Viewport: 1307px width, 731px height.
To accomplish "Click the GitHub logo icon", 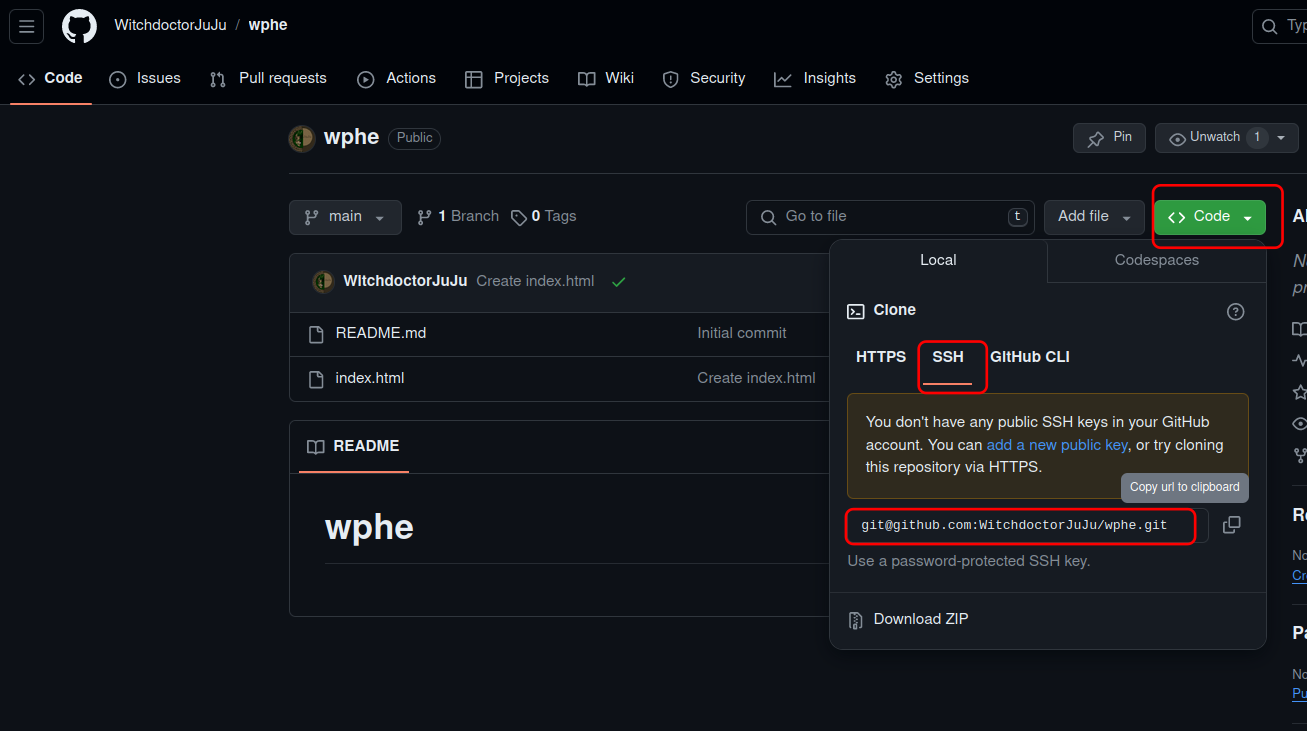I will [79, 26].
